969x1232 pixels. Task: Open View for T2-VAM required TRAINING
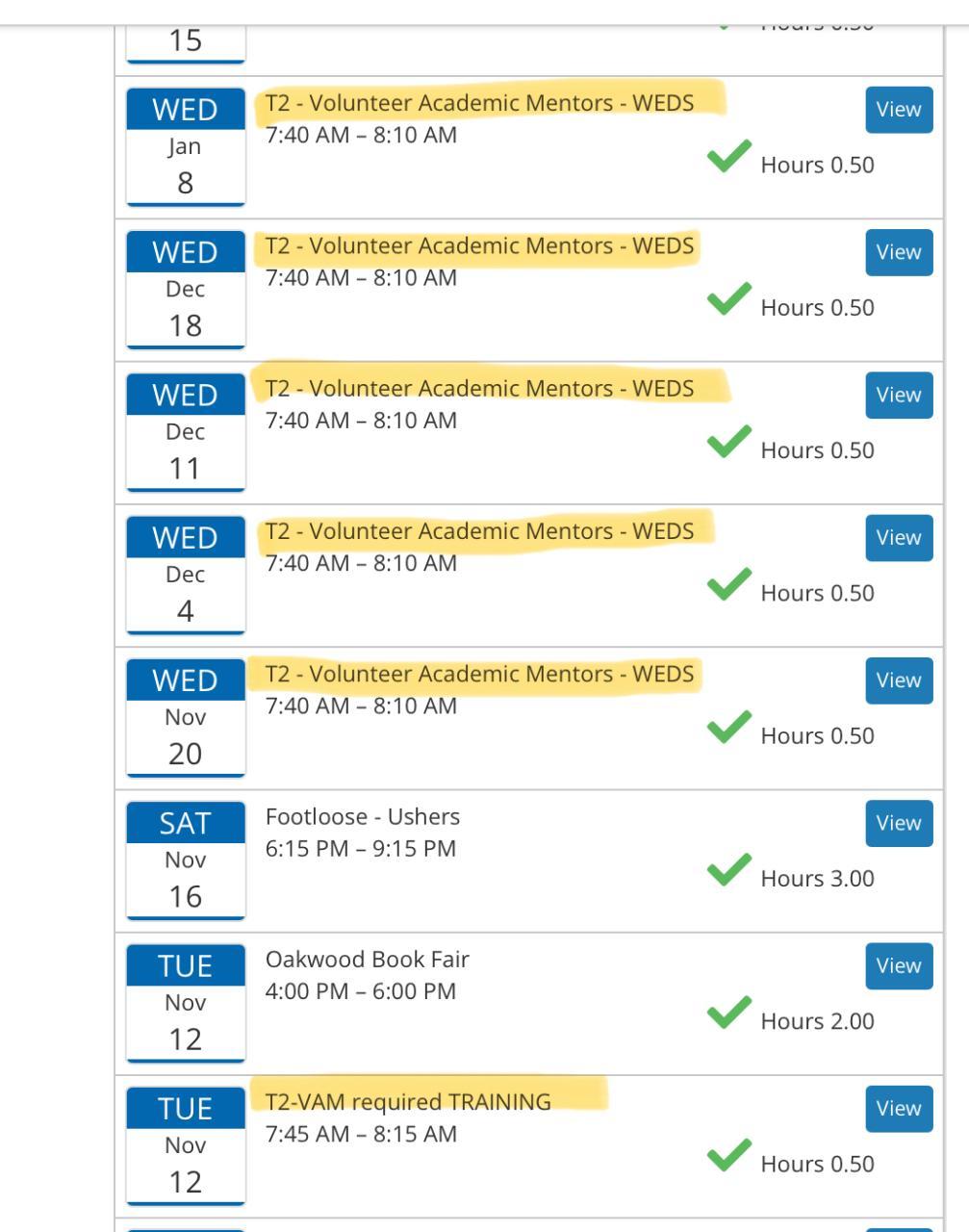(899, 1109)
